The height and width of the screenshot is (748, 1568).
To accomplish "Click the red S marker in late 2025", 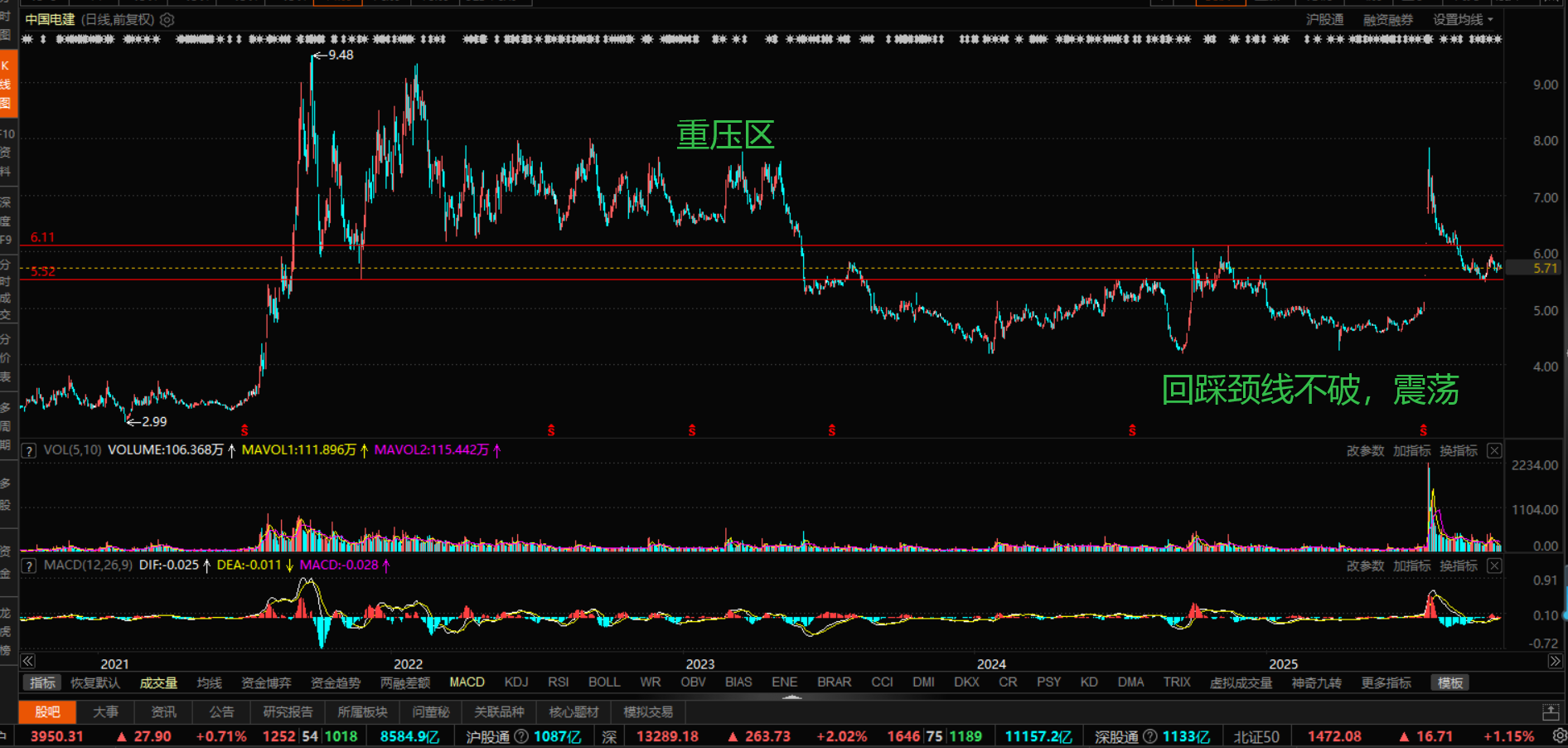I will 1424,430.
